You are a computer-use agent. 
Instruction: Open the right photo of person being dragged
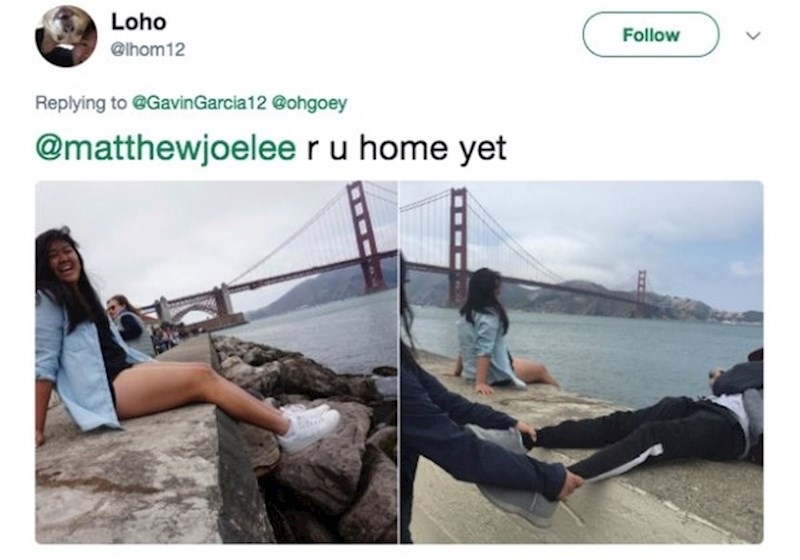tap(582, 362)
